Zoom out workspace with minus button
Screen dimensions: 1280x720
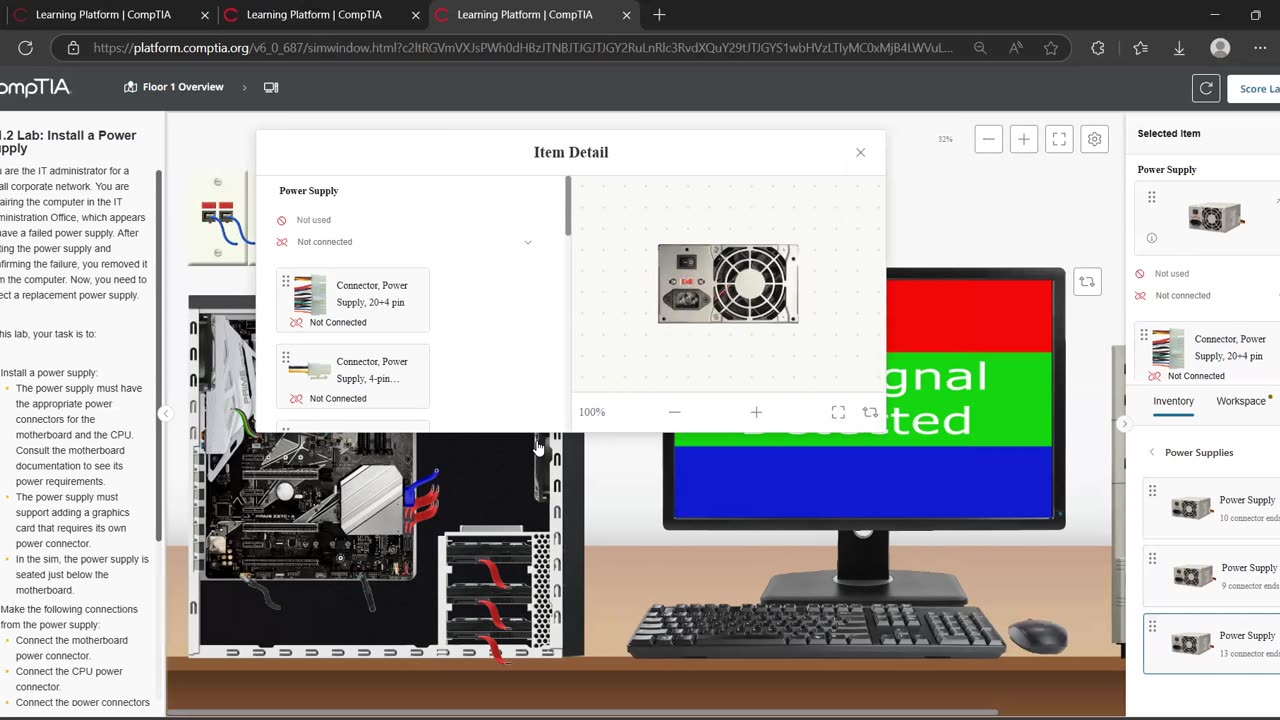988,140
